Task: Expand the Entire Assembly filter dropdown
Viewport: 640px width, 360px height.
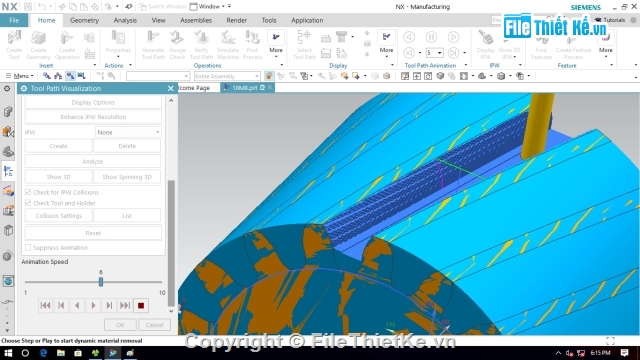Action: [227, 76]
